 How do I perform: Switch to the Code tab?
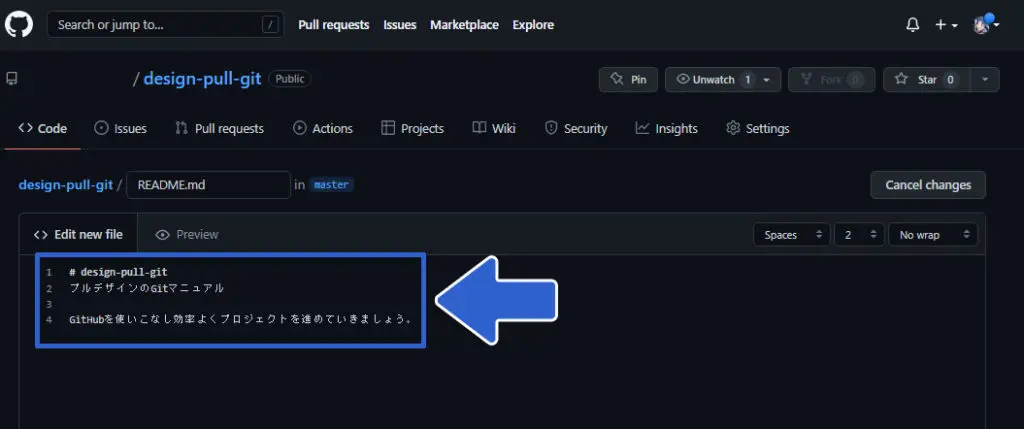click(x=42, y=129)
